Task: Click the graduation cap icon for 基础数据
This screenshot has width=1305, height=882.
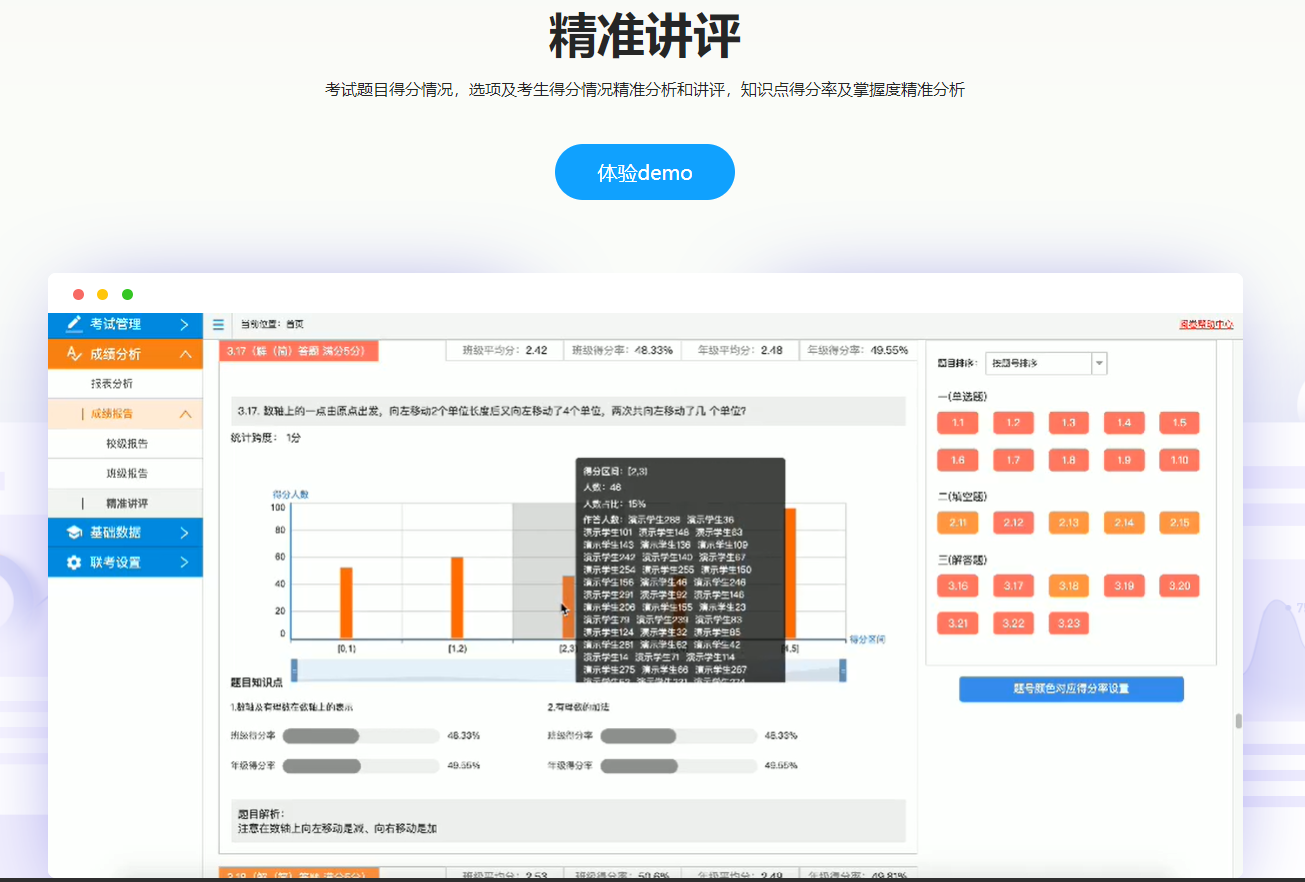Action: 74,532
